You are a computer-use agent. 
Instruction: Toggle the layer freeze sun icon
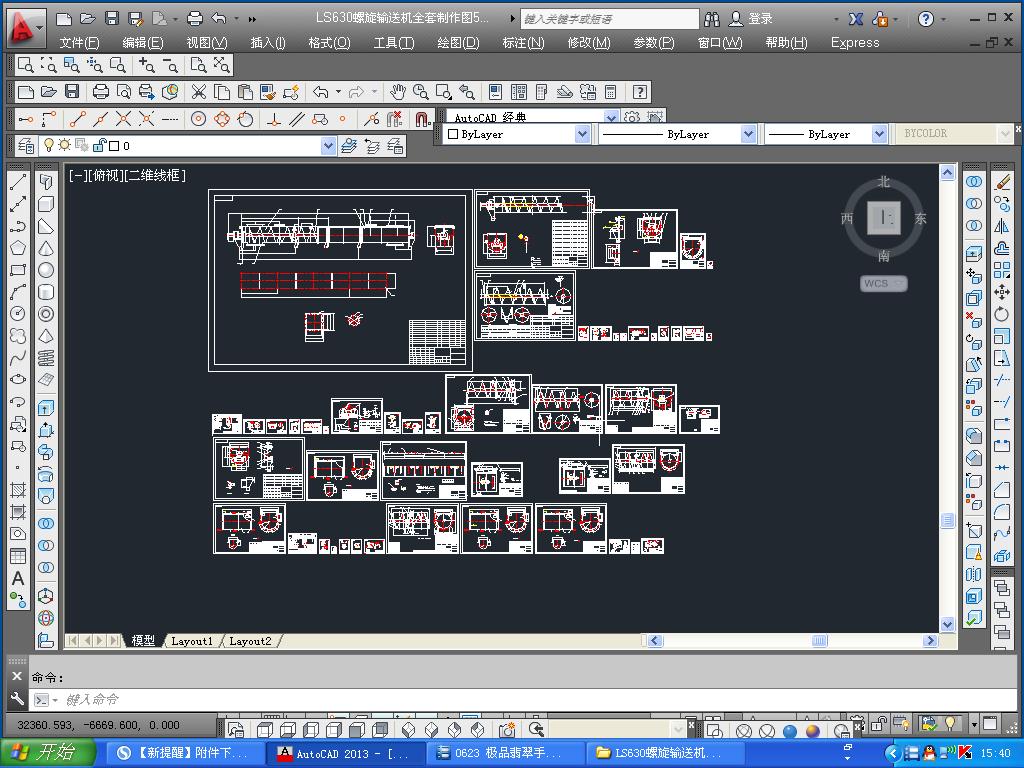64,146
